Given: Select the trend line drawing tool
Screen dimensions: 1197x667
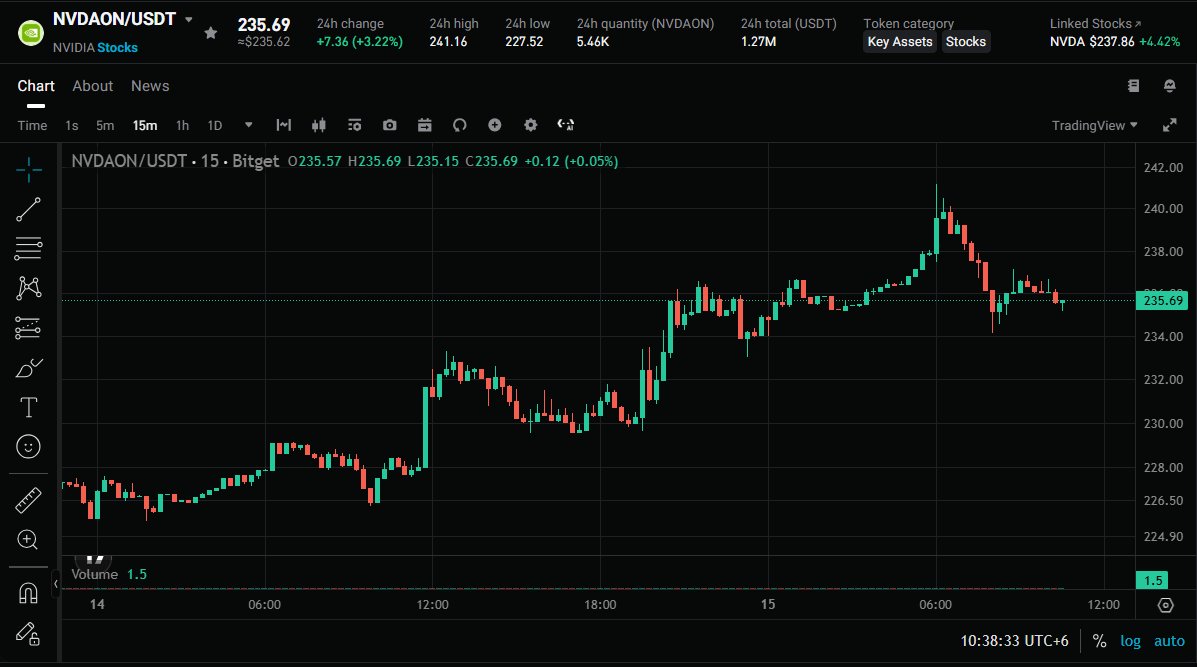Looking at the screenshot, I should [x=28, y=209].
